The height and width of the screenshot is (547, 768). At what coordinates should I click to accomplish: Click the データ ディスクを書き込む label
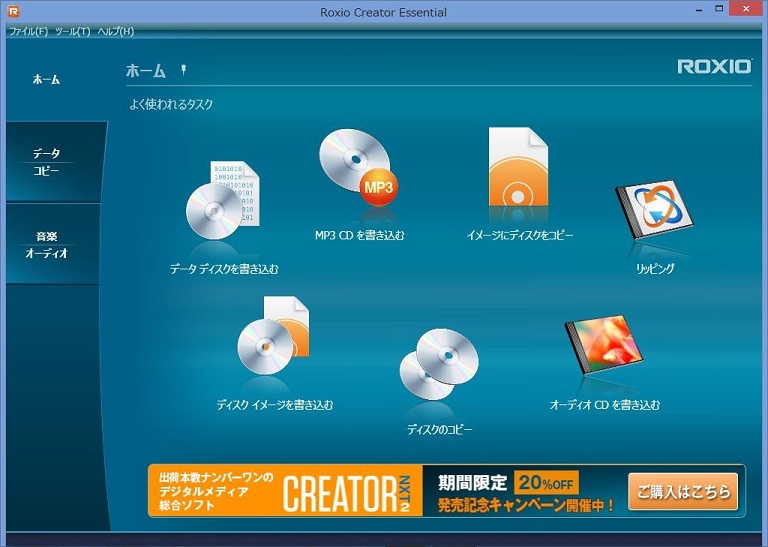pos(224,269)
